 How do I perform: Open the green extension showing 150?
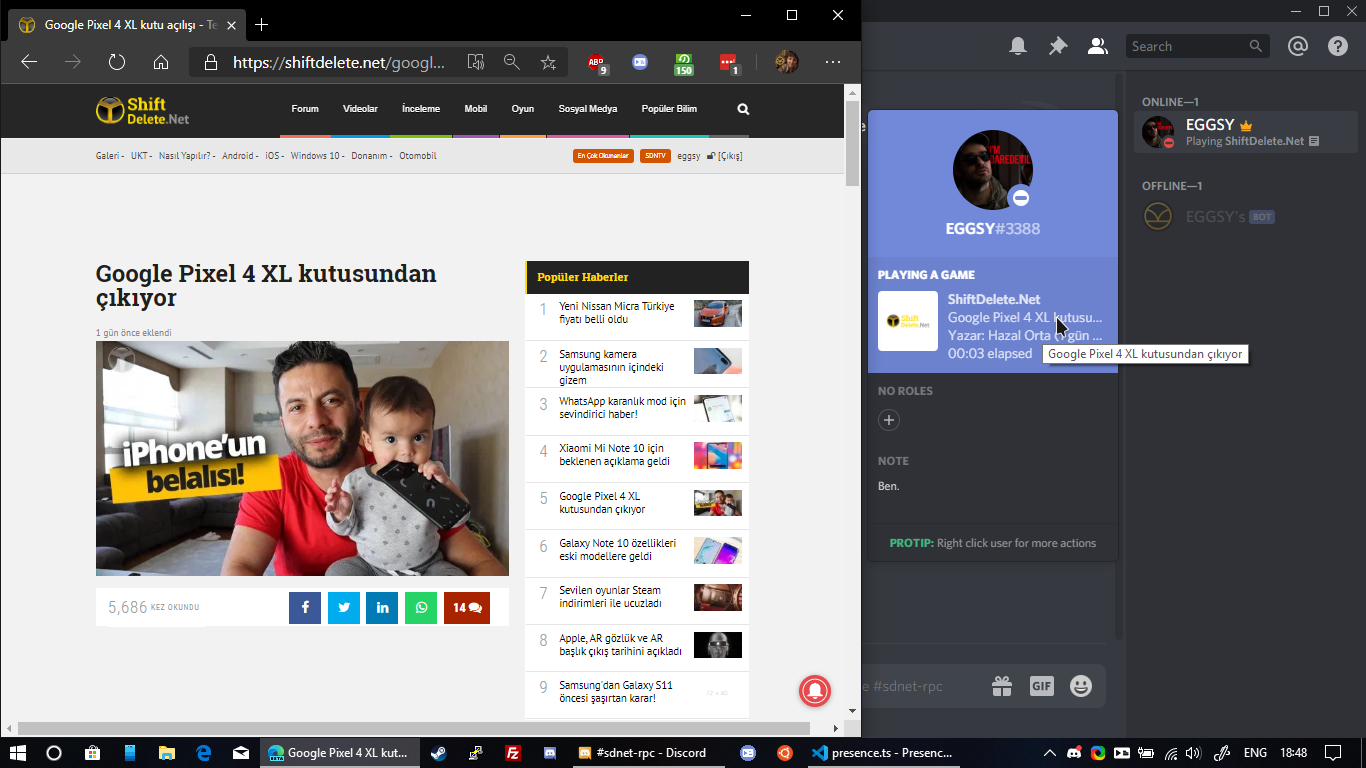(684, 63)
